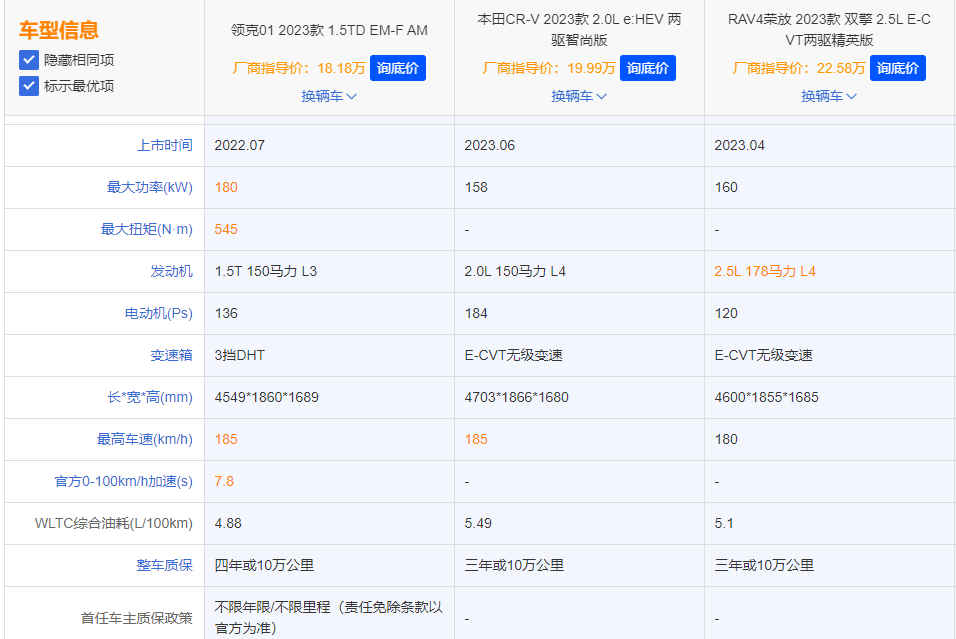Click 询底价 for the 领克01

[398, 67]
